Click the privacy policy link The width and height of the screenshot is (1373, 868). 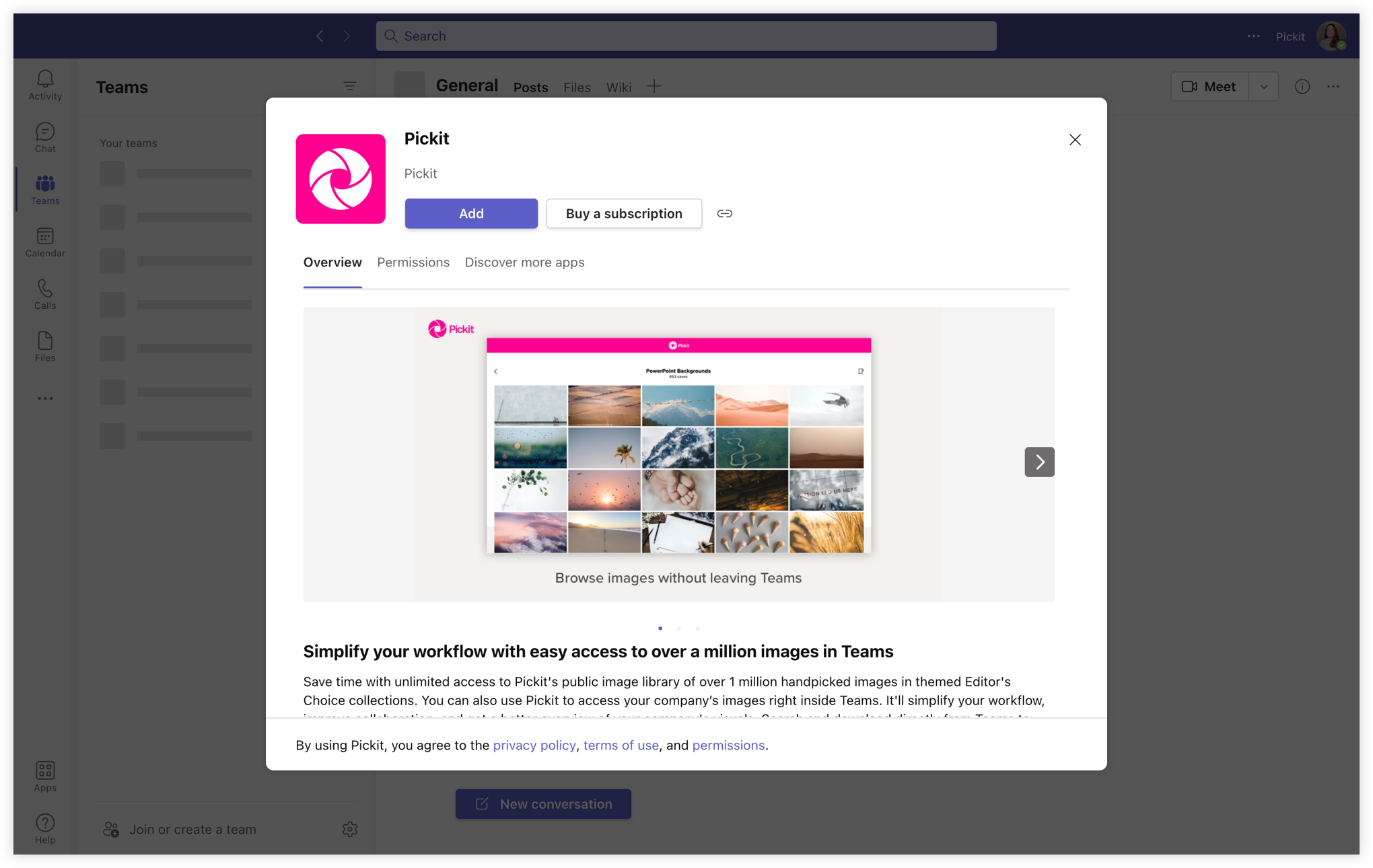click(533, 745)
